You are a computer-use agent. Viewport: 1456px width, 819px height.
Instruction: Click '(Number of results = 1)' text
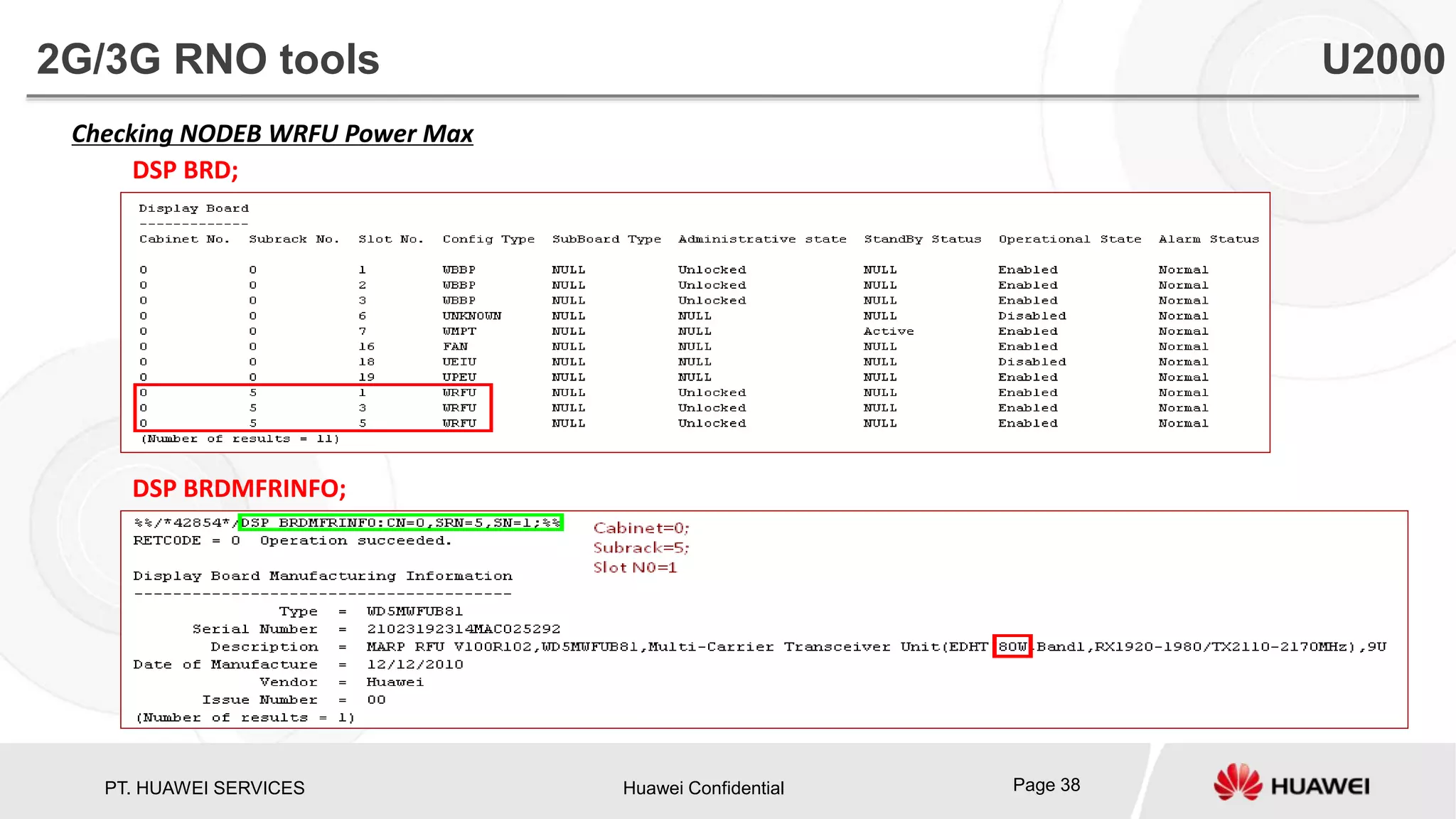(x=245, y=717)
